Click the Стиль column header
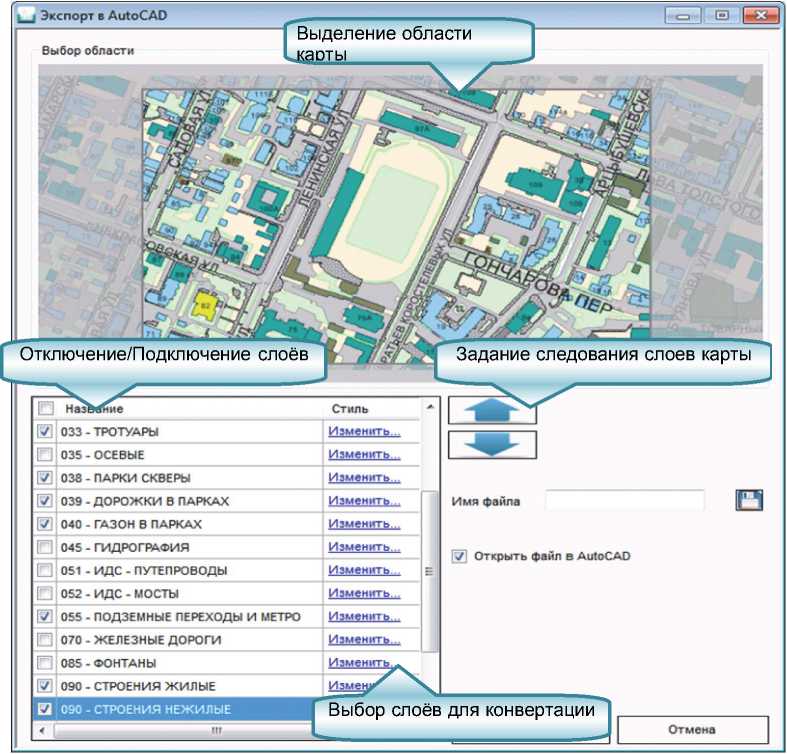This screenshot has height=754, width=787. click(350, 409)
